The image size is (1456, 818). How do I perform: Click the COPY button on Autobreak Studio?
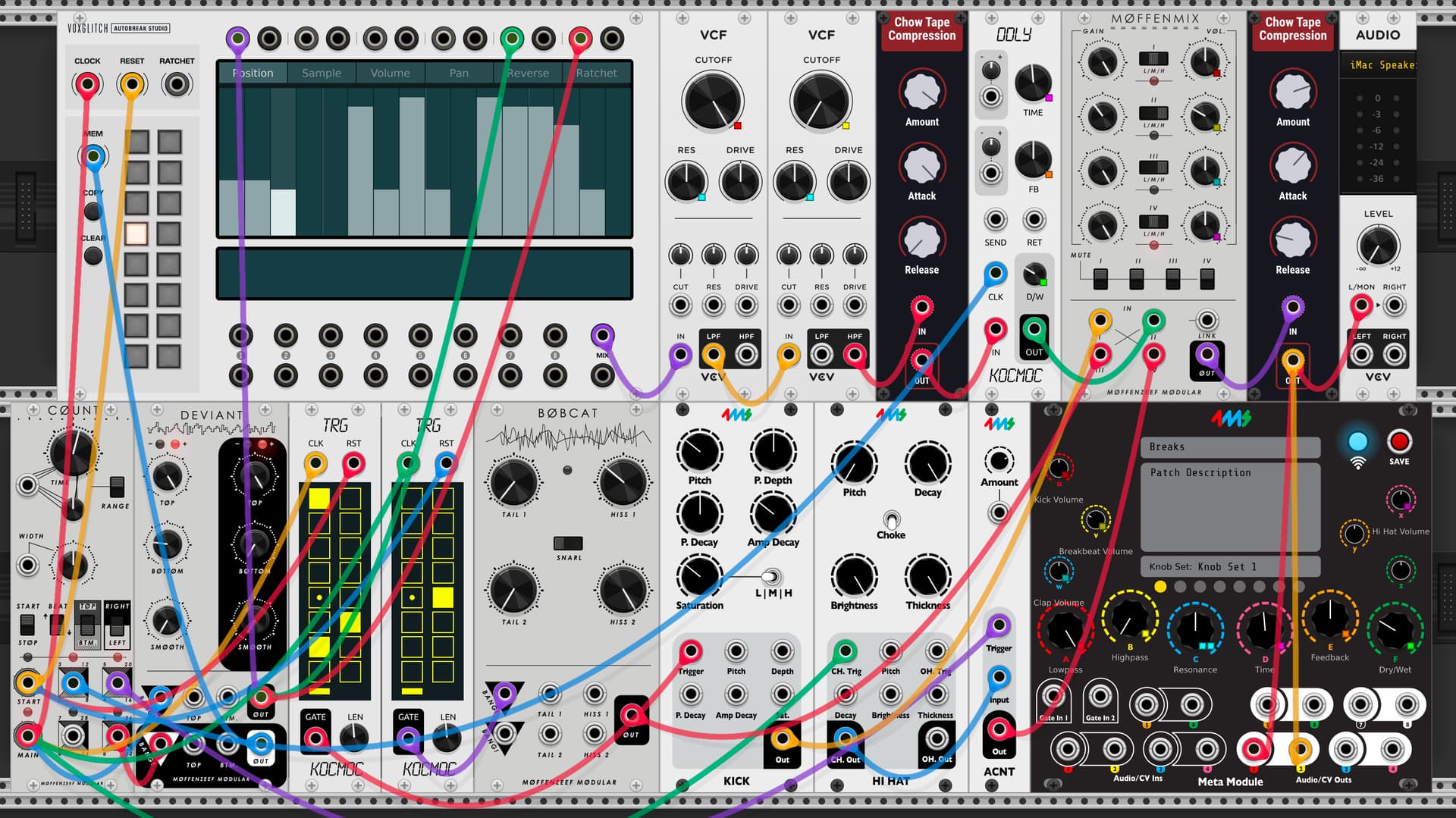93,212
